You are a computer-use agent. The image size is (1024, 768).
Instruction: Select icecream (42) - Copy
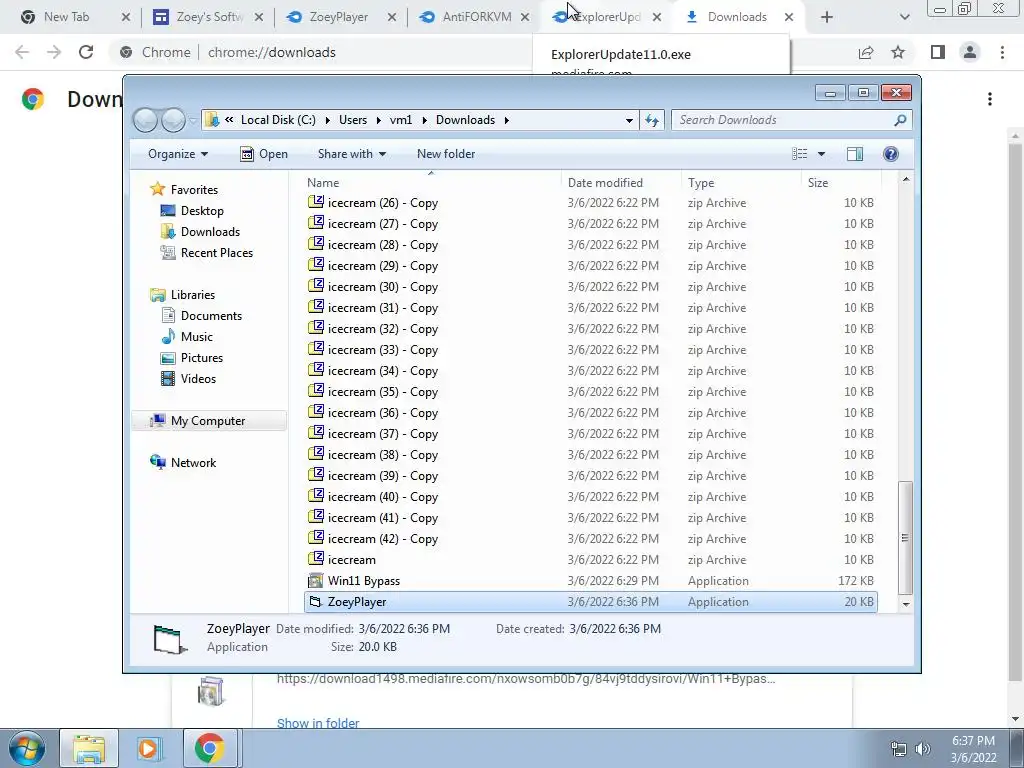[x=590, y=539]
